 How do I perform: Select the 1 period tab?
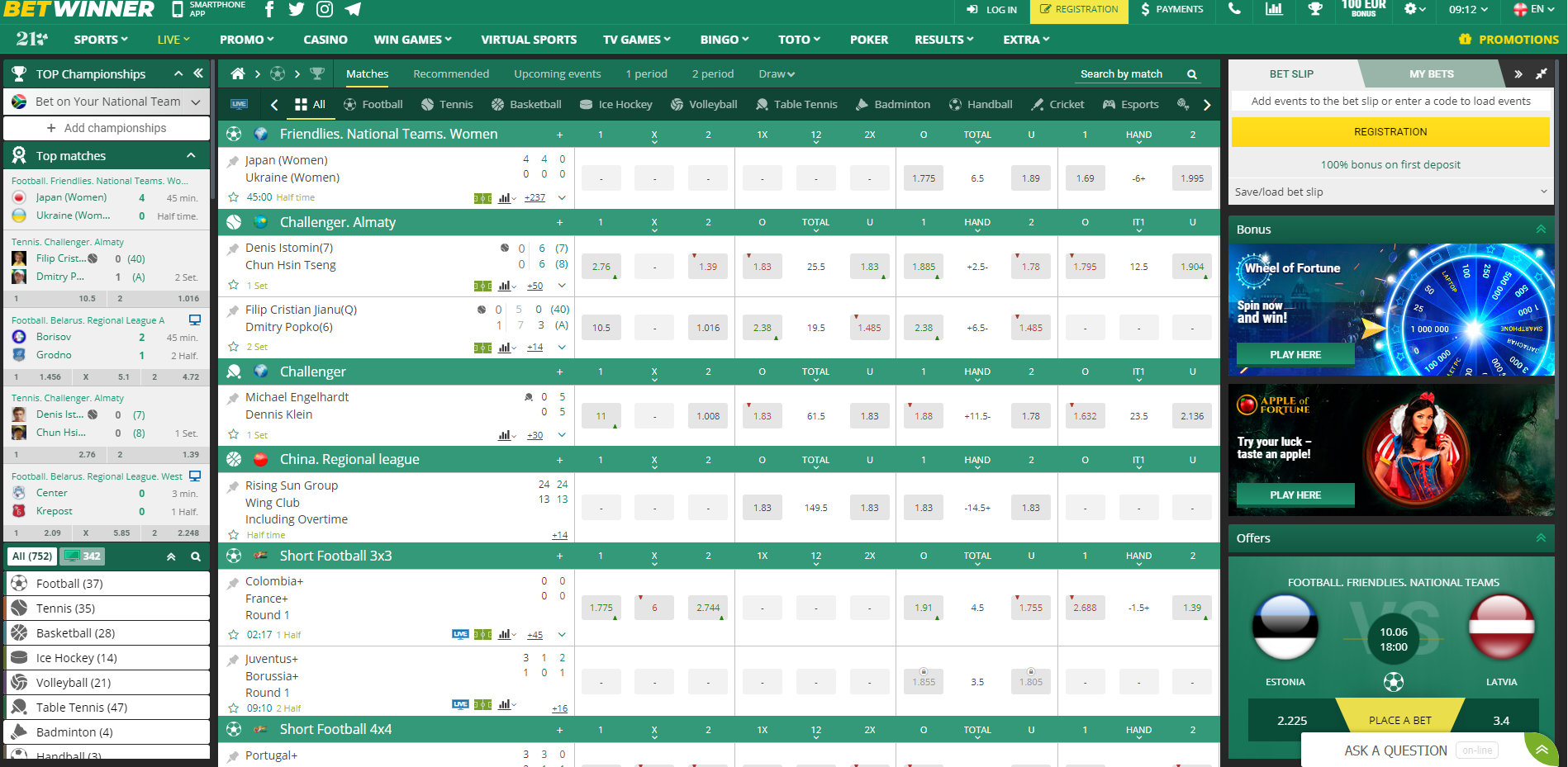(646, 73)
